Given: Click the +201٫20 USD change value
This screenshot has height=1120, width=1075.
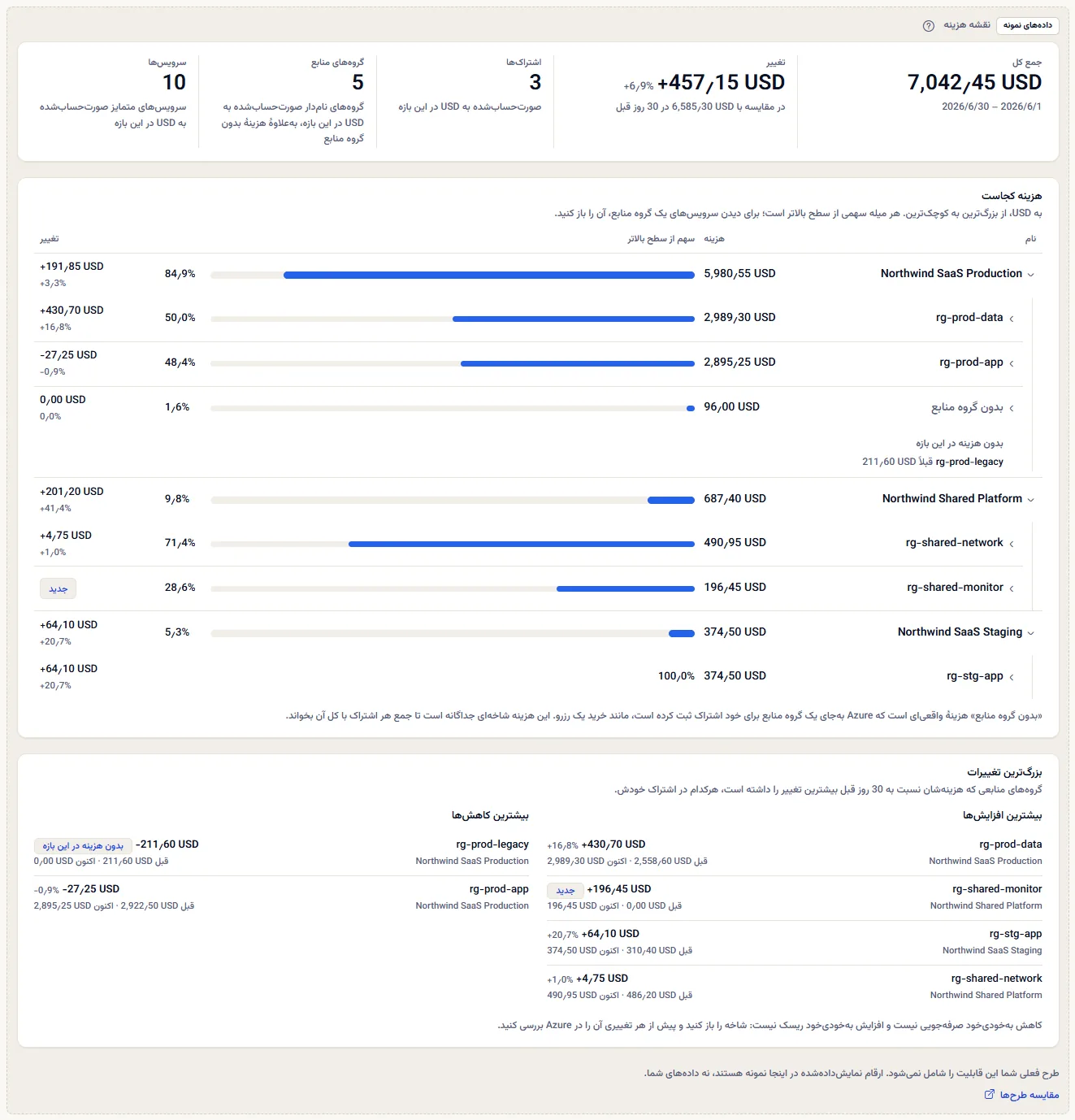Looking at the screenshot, I should coord(72,492).
